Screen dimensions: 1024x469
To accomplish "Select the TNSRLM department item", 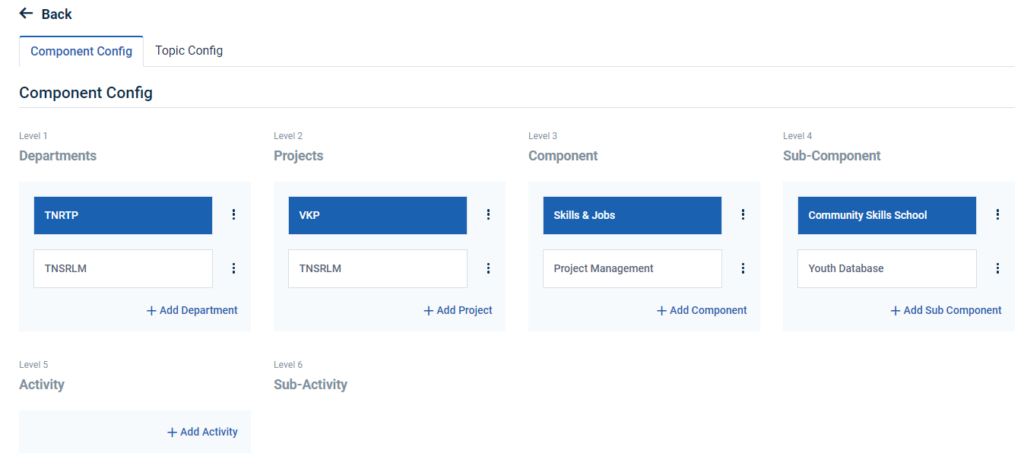I will click(123, 268).
